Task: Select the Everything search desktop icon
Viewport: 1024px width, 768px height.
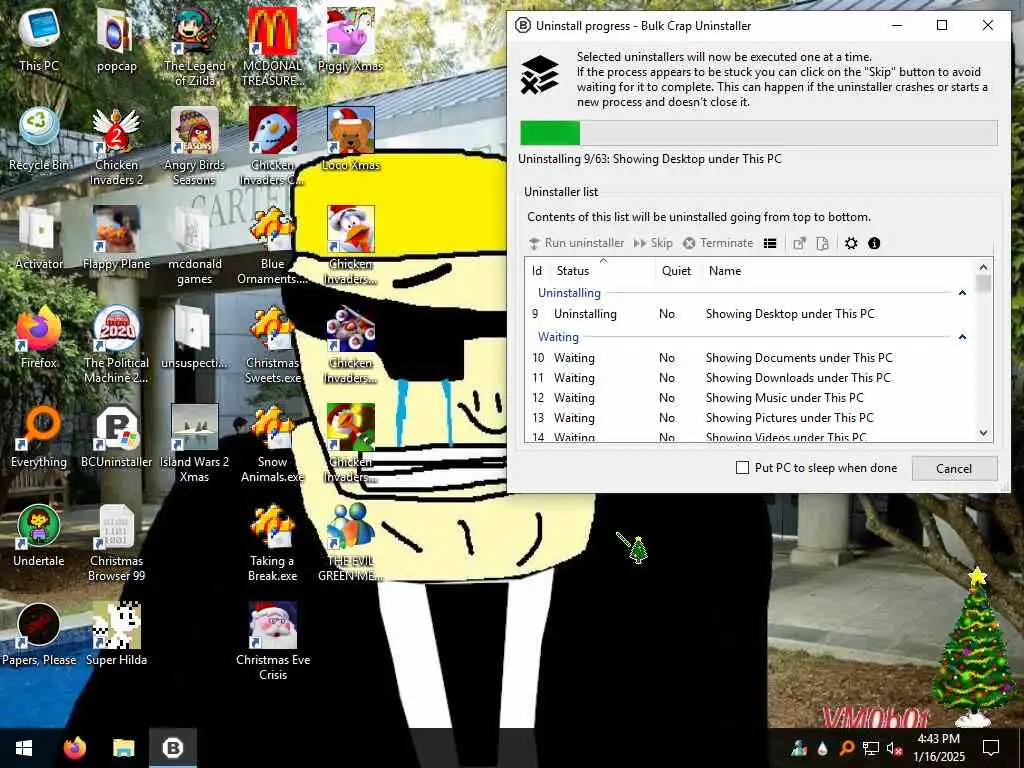Action: [x=39, y=436]
